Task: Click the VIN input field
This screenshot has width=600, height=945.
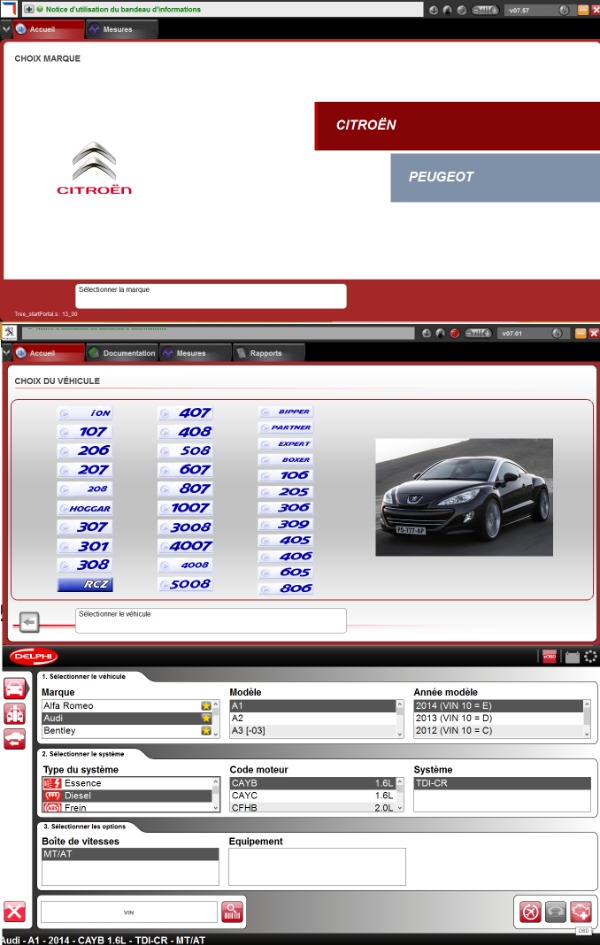Action: 129,912
